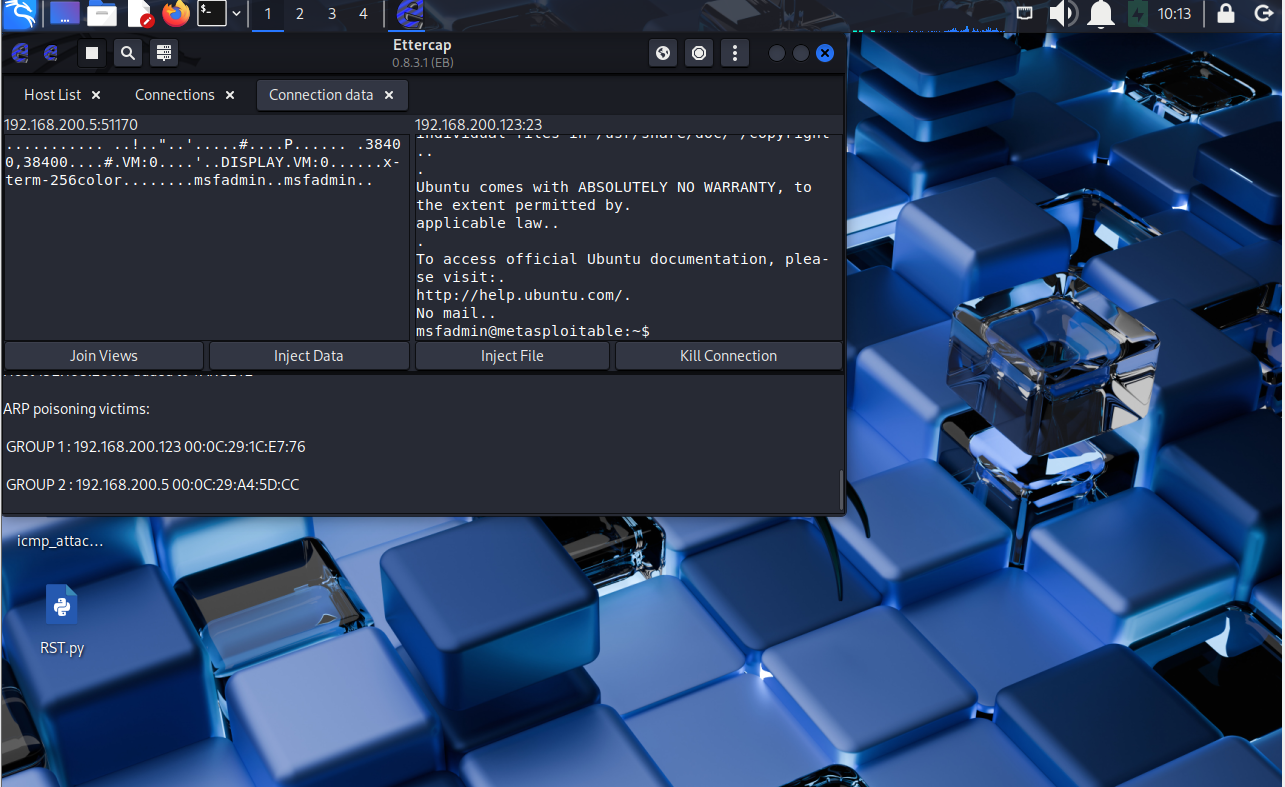This screenshot has width=1285, height=787.
Task: Click the lock screen padlock icon
Action: coord(1226,14)
